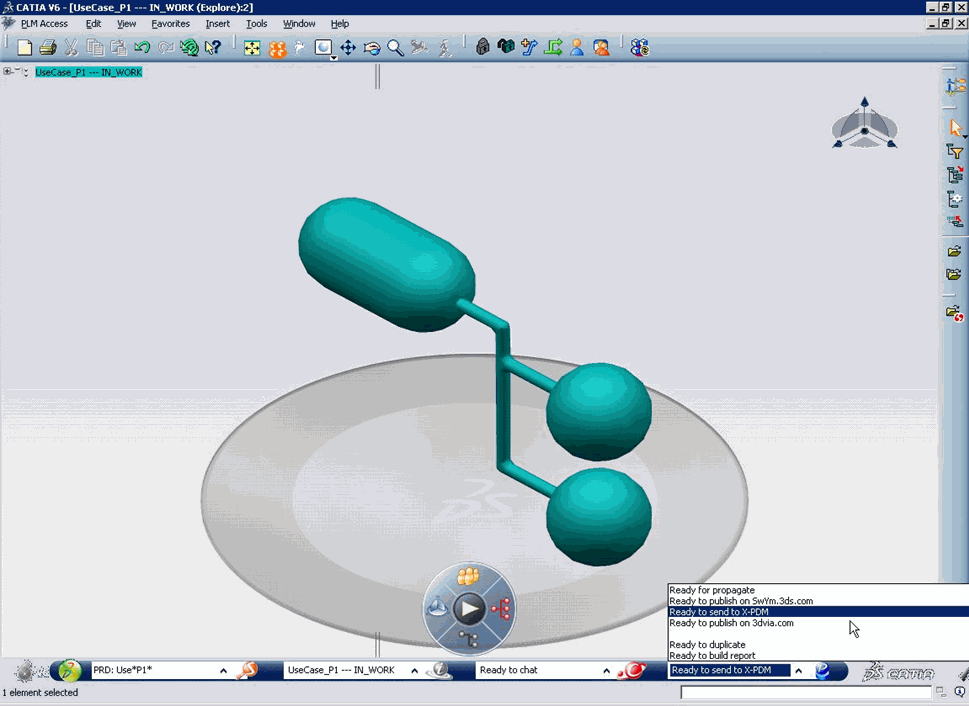This screenshot has width=969, height=706.
Task: Select the Zoom magnifier tool
Action: (396, 48)
